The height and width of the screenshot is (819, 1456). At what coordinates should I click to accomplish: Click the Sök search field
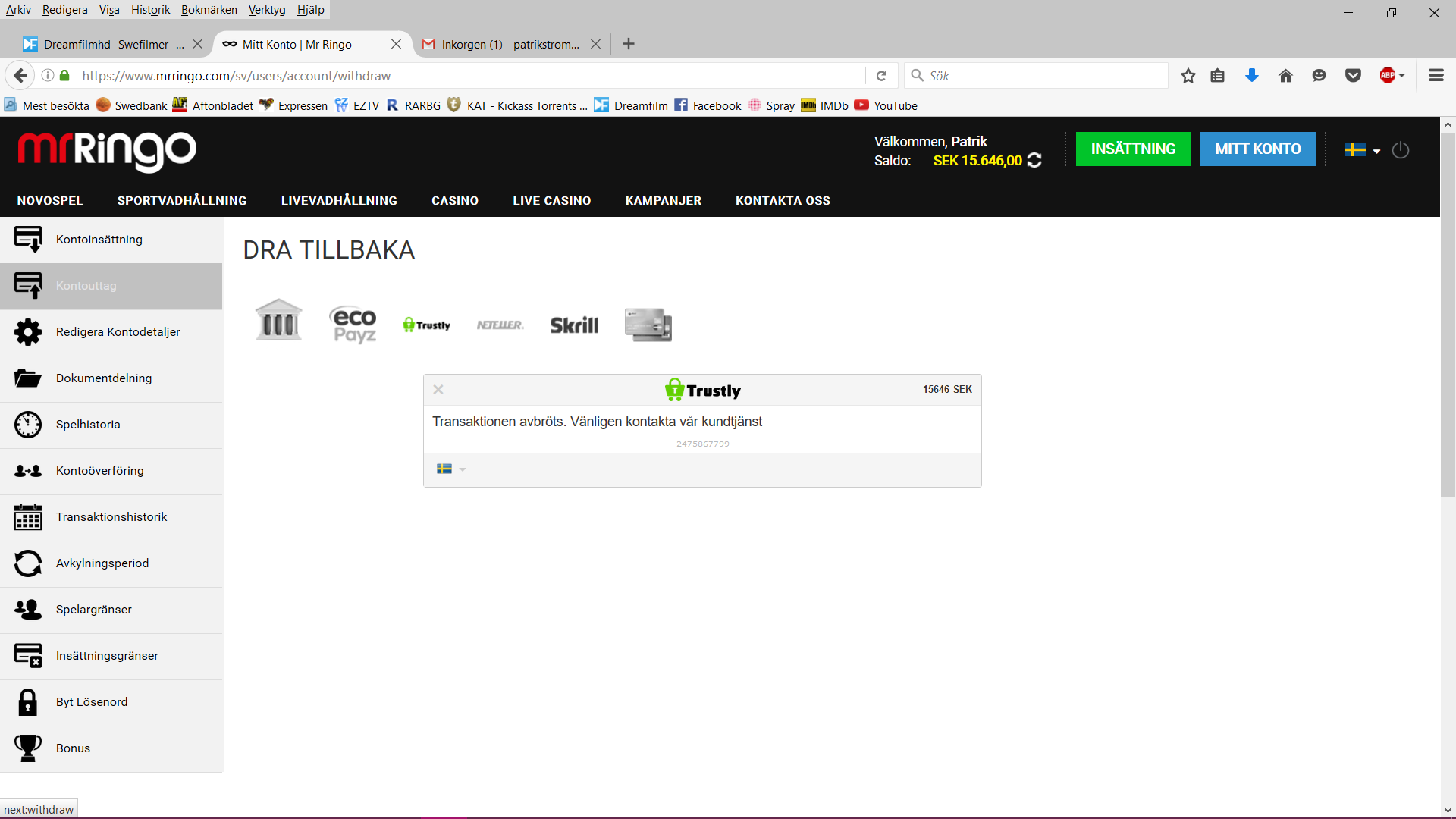tap(1036, 75)
